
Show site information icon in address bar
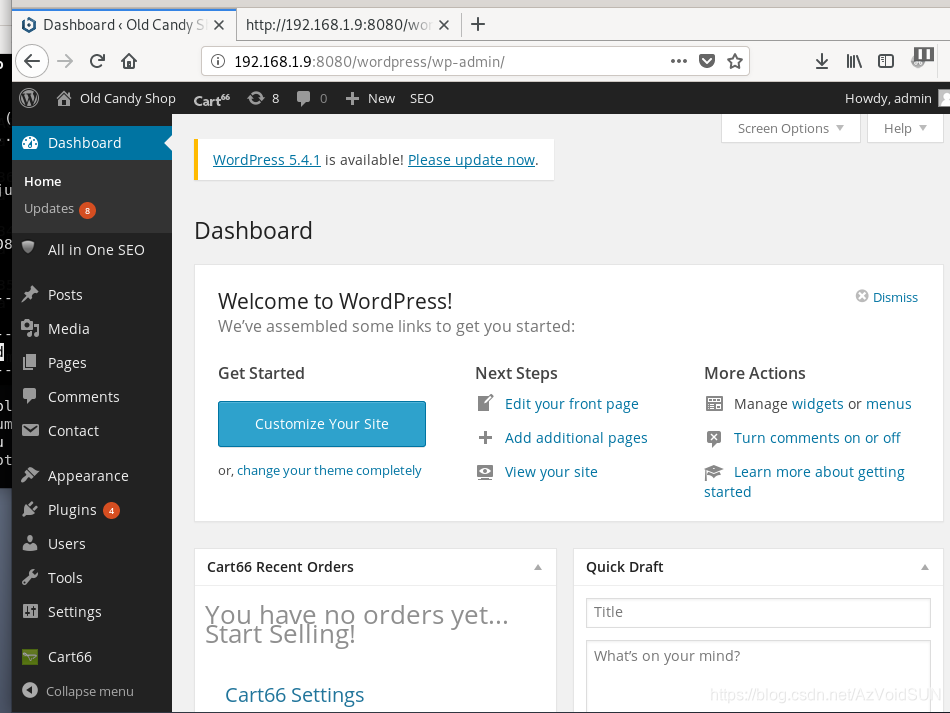pos(218,61)
